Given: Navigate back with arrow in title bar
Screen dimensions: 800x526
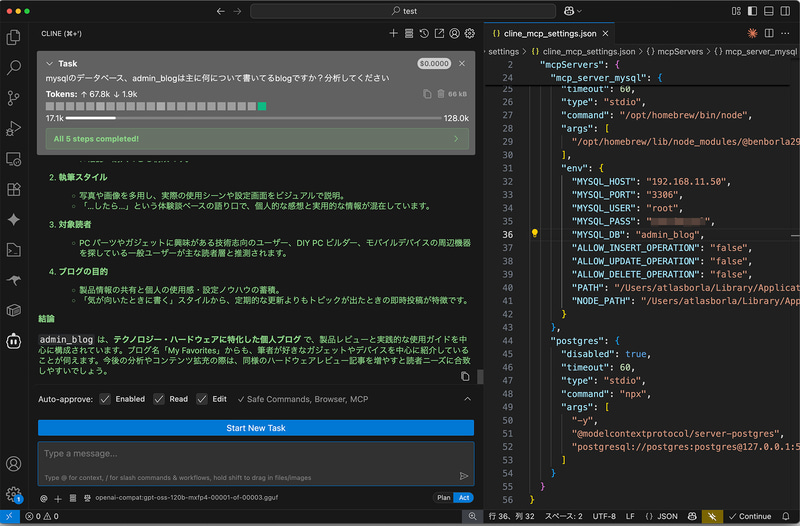Looking at the screenshot, I should pos(220,11).
